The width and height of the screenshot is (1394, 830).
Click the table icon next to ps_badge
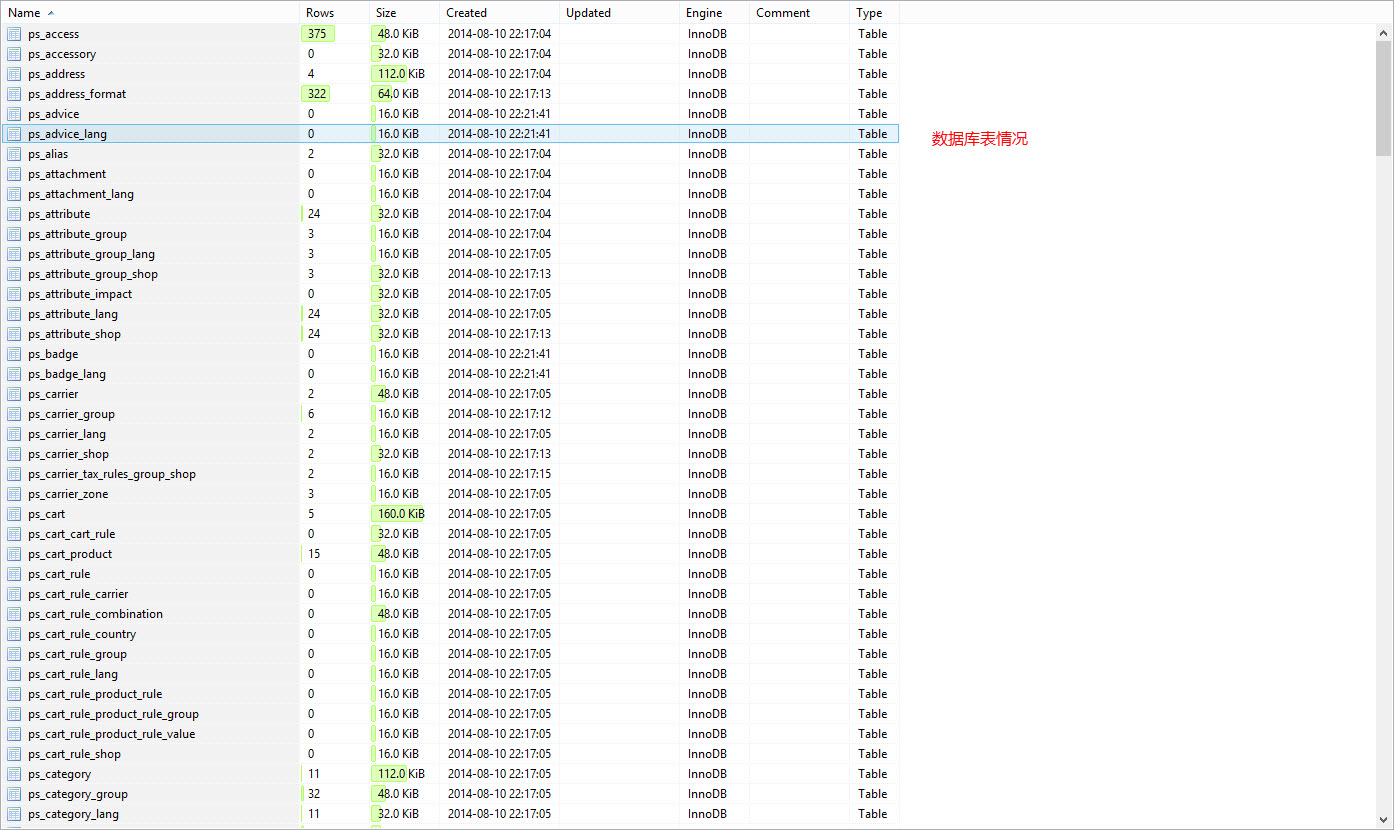coord(14,354)
